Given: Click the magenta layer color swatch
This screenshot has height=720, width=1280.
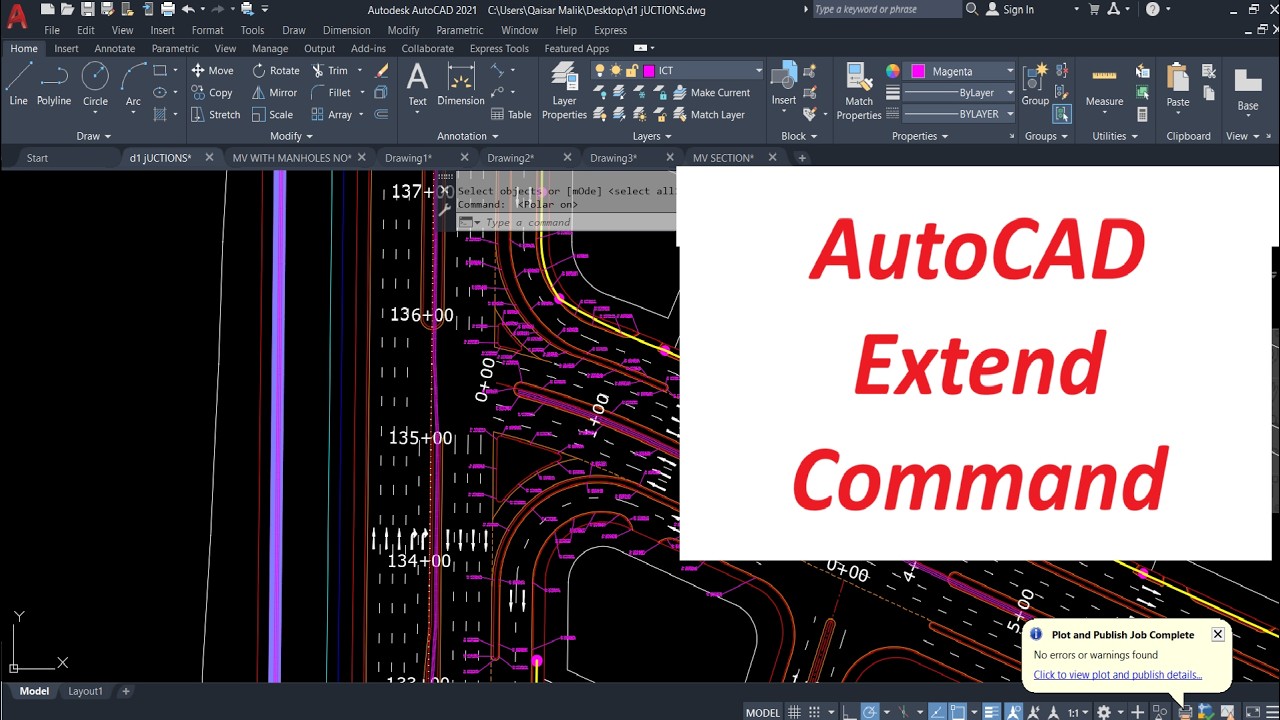Looking at the screenshot, I should coord(649,71).
